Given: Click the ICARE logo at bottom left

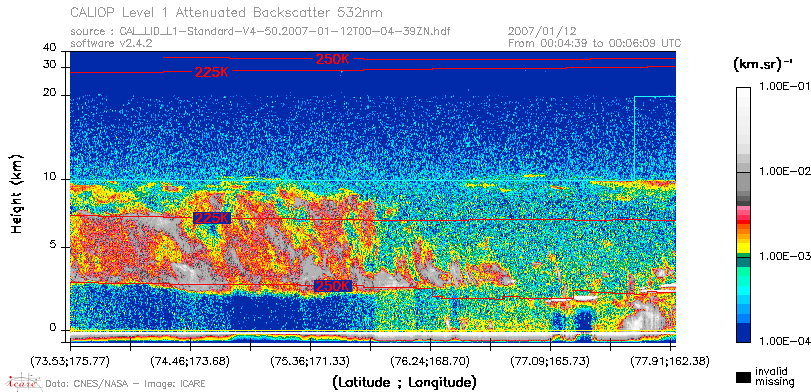Looking at the screenshot, I should coord(23,383).
